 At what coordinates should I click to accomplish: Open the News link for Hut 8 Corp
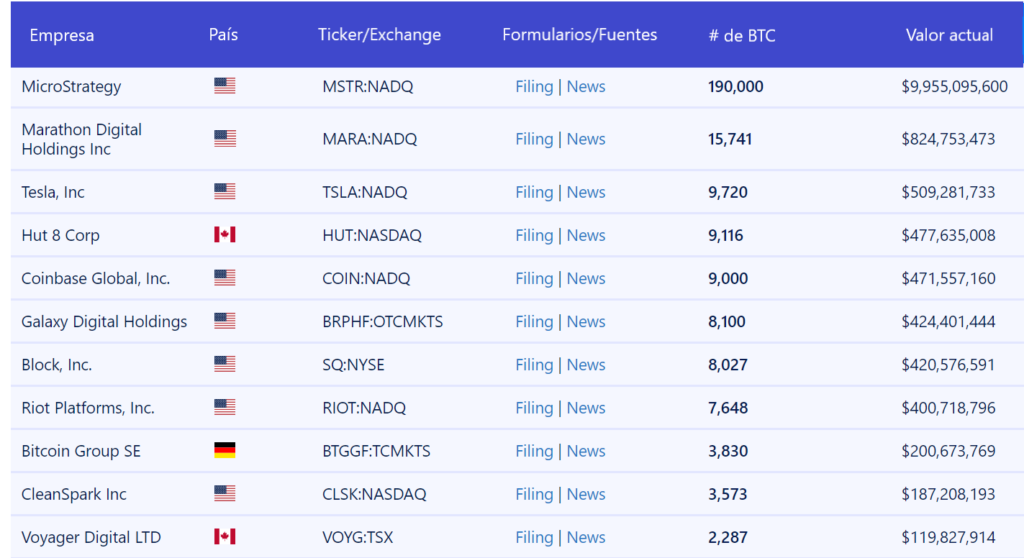click(586, 236)
